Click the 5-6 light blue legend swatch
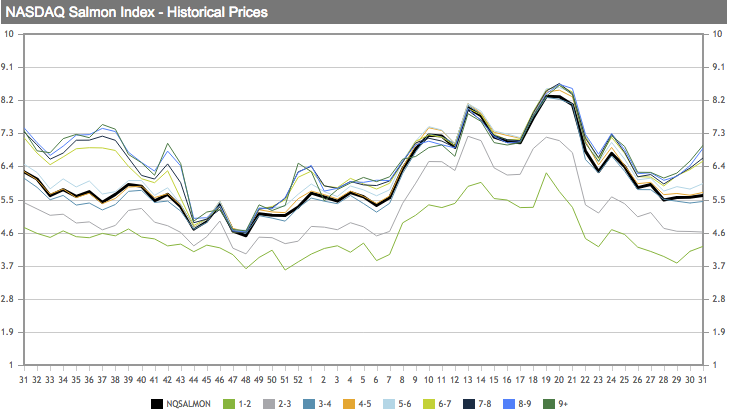 pyautogui.click(x=389, y=404)
